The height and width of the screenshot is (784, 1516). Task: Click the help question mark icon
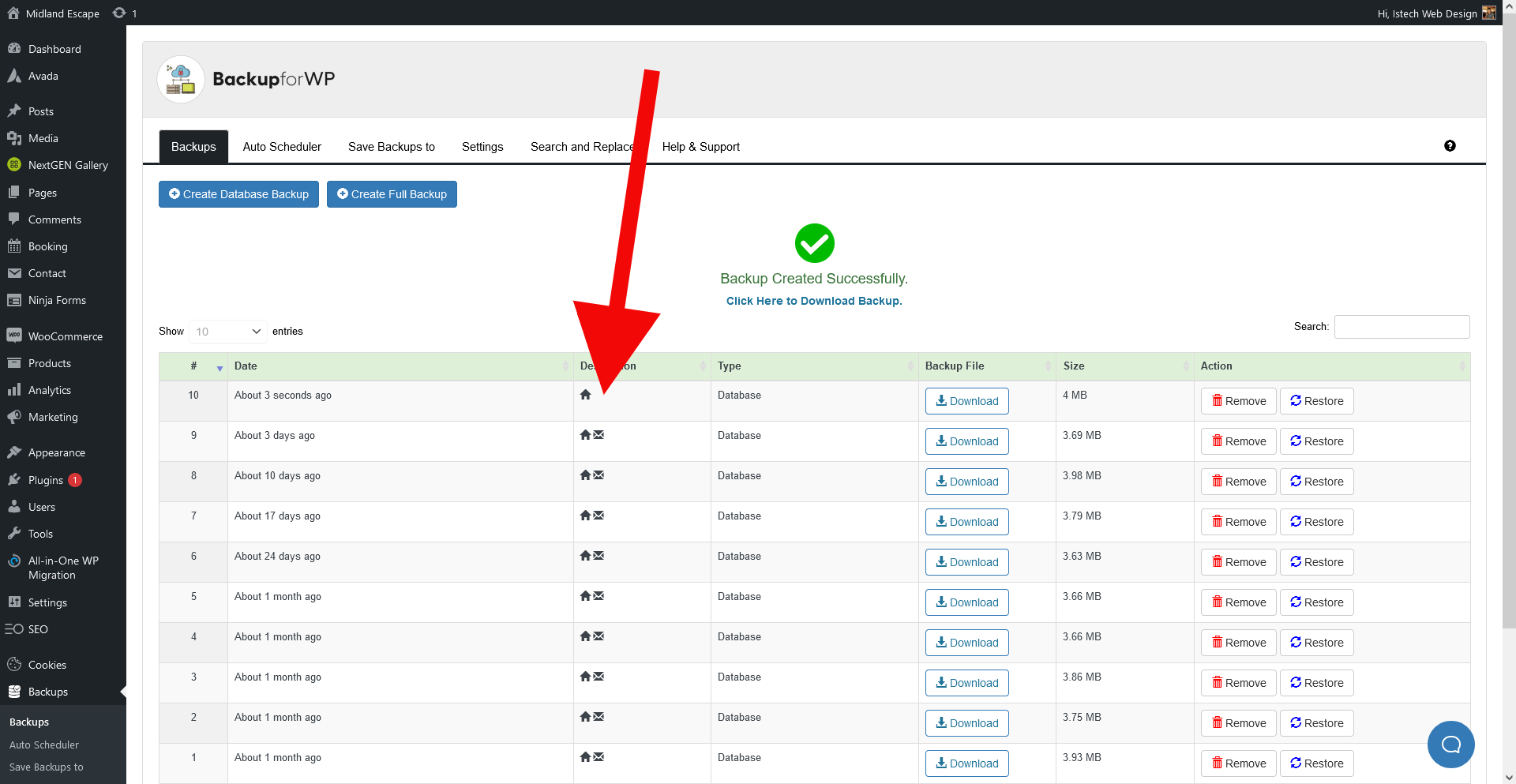pyautogui.click(x=1450, y=146)
